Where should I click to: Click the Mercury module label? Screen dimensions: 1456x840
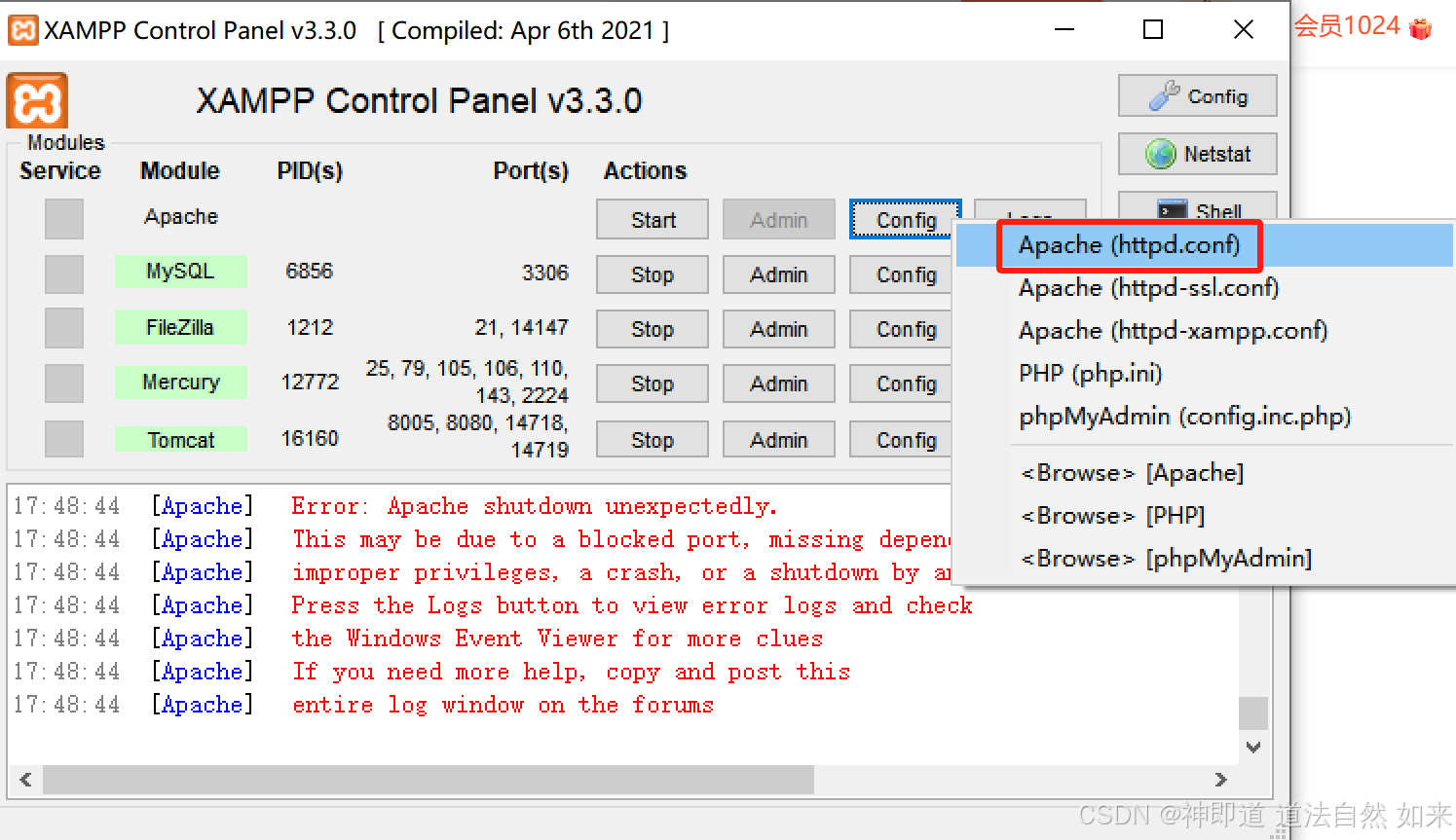point(180,383)
